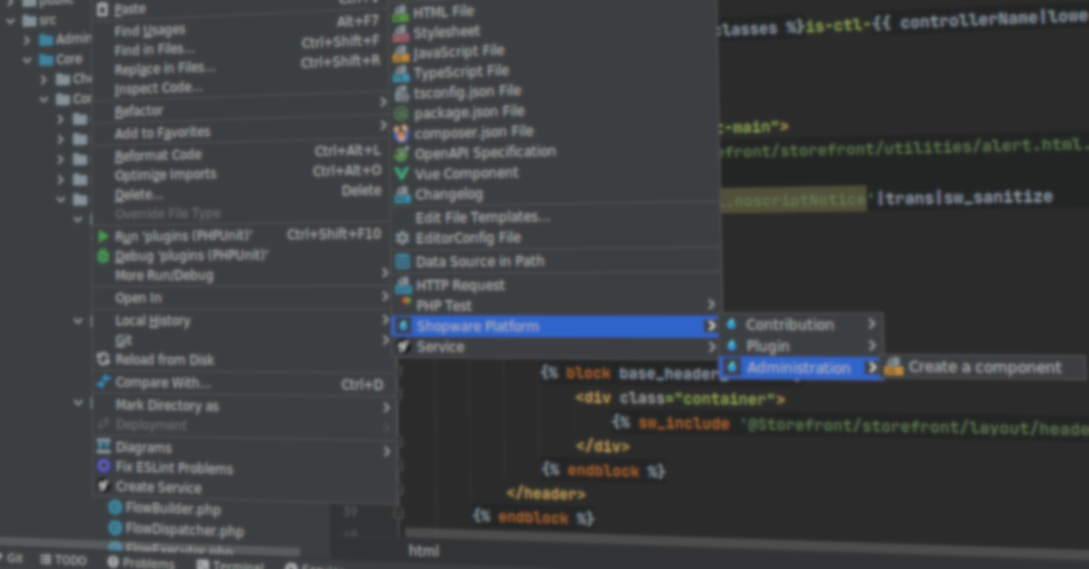This screenshot has height=569, width=1089.
Task: Open the Contribution submenu
Action: tap(789, 324)
